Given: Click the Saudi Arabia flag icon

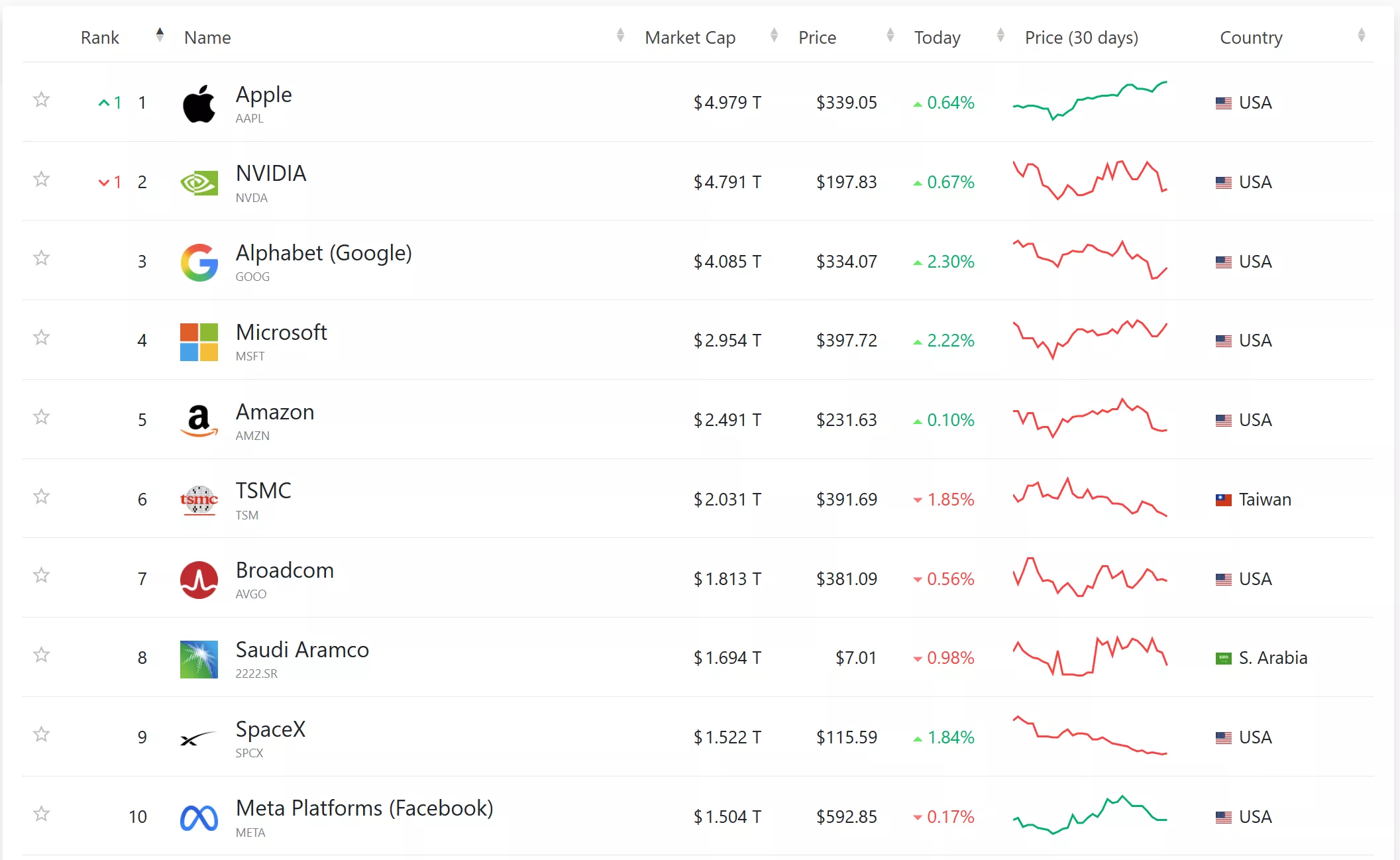Looking at the screenshot, I should (1224, 659).
